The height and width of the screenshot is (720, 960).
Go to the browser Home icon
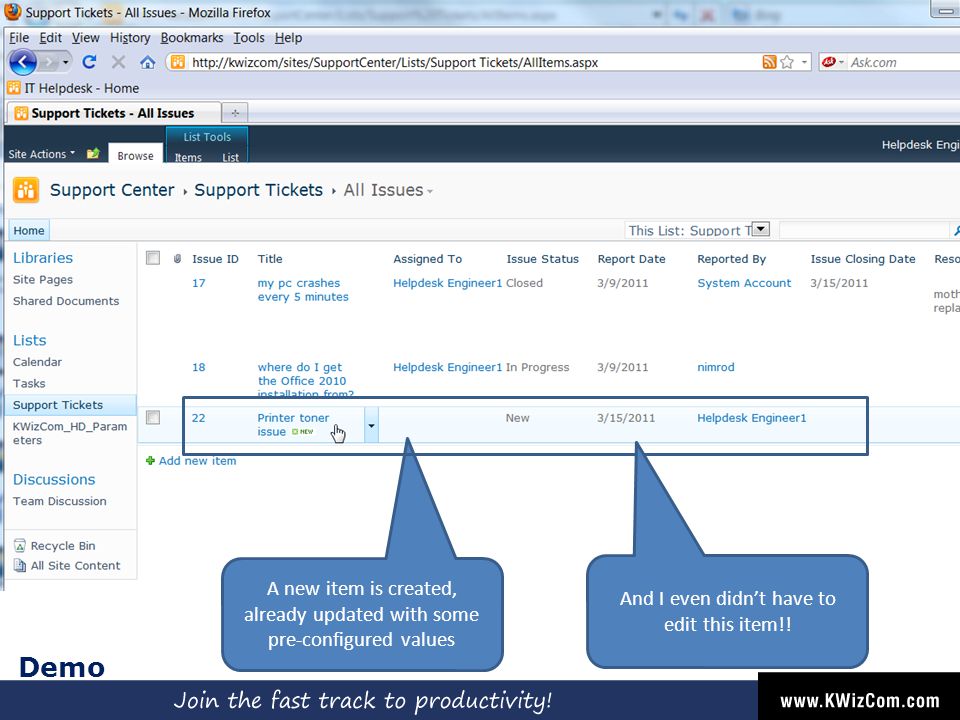coord(148,62)
